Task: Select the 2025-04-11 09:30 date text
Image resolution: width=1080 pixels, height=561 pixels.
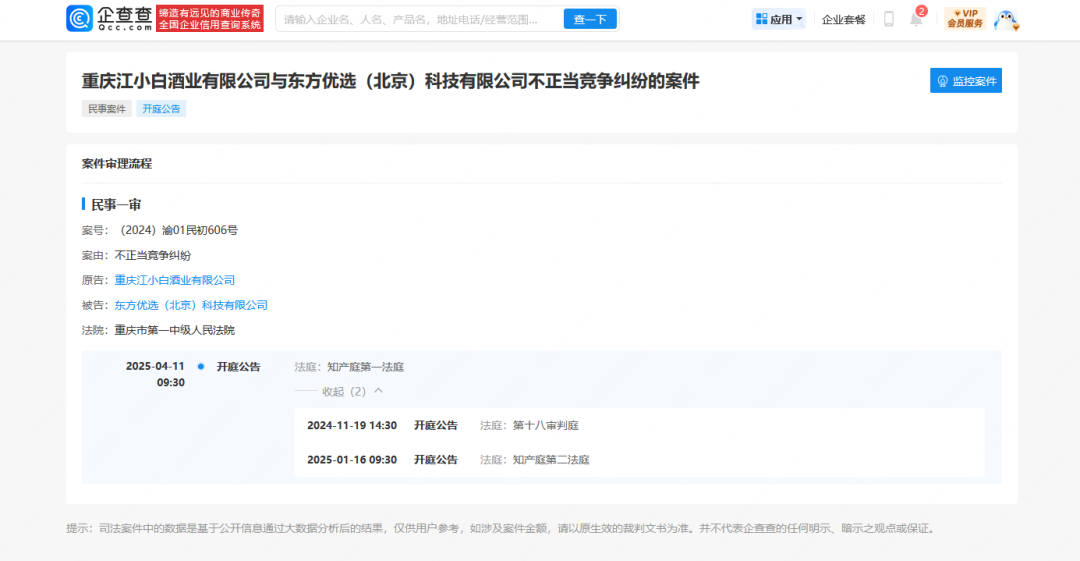Action: coord(155,374)
